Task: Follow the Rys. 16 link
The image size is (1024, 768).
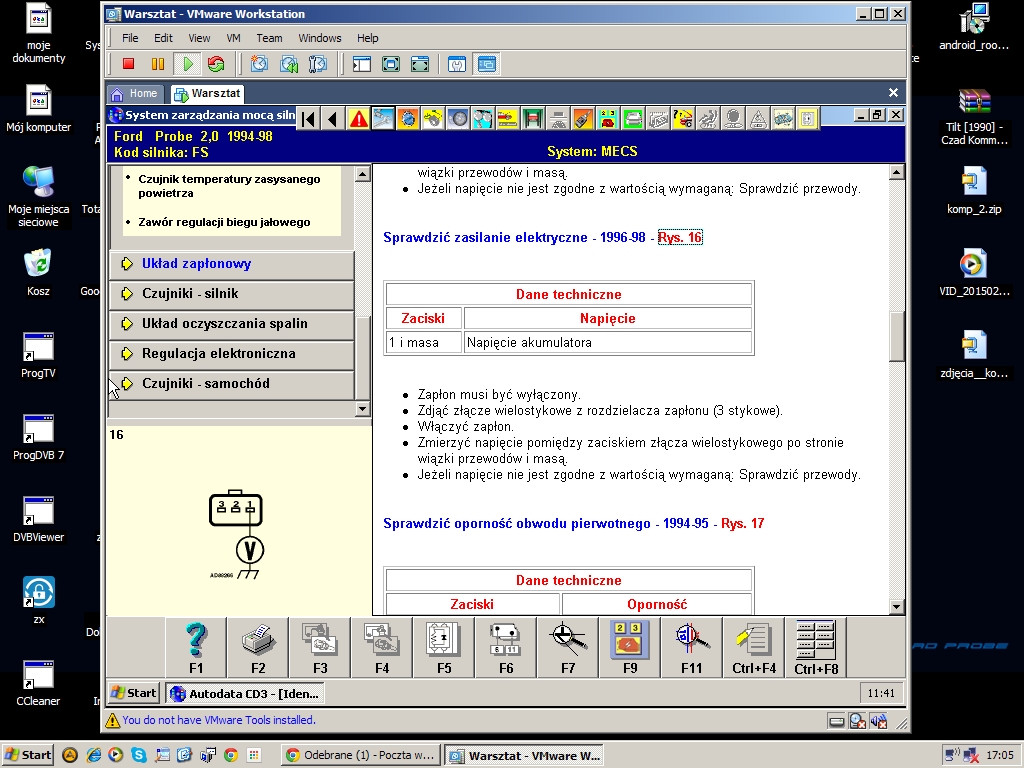Action: coord(680,238)
